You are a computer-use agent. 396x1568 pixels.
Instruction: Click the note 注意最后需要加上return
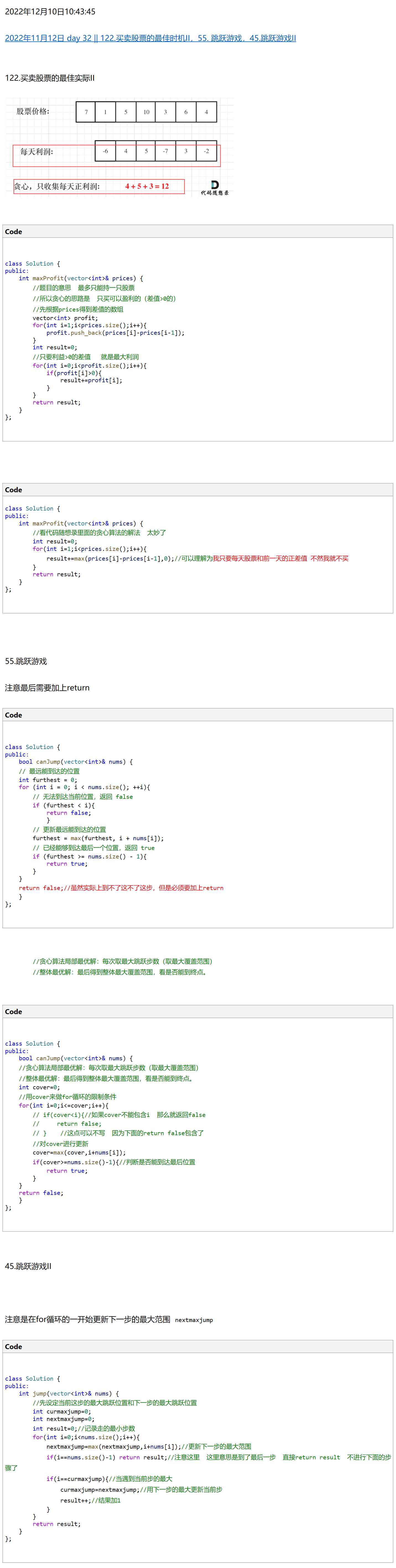pos(48,689)
